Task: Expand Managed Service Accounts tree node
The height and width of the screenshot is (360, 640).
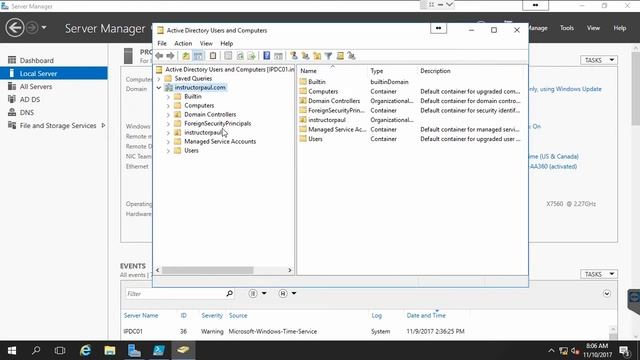Action: tap(168, 142)
